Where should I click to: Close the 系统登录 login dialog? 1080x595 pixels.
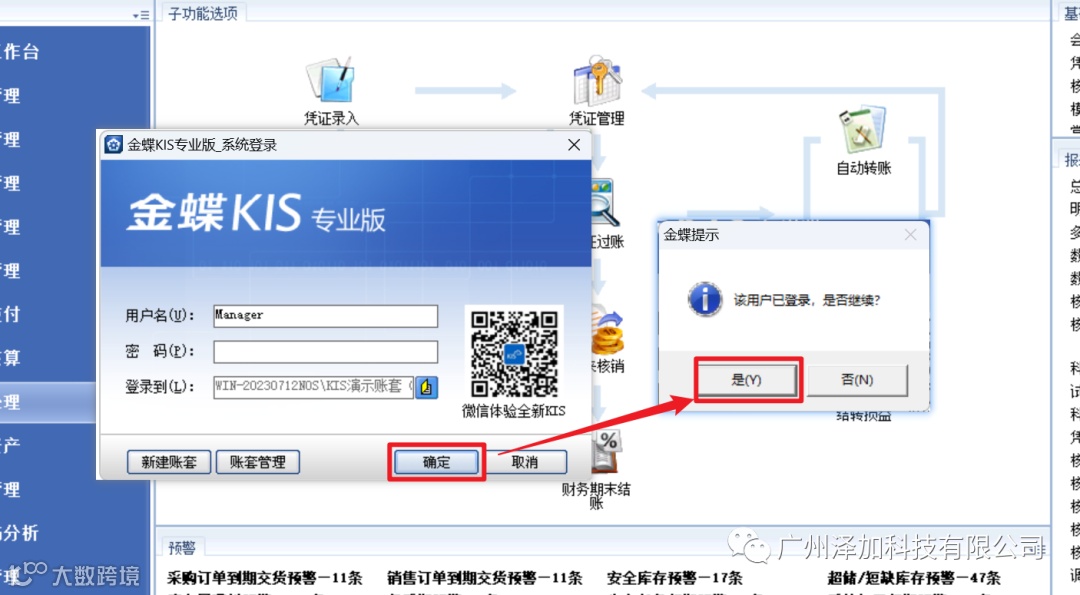(x=574, y=145)
